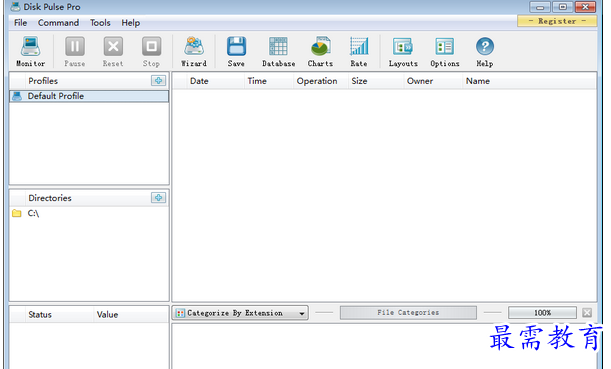Click the Directories panel header
This screenshot has width=611, height=369.
tap(50, 198)
